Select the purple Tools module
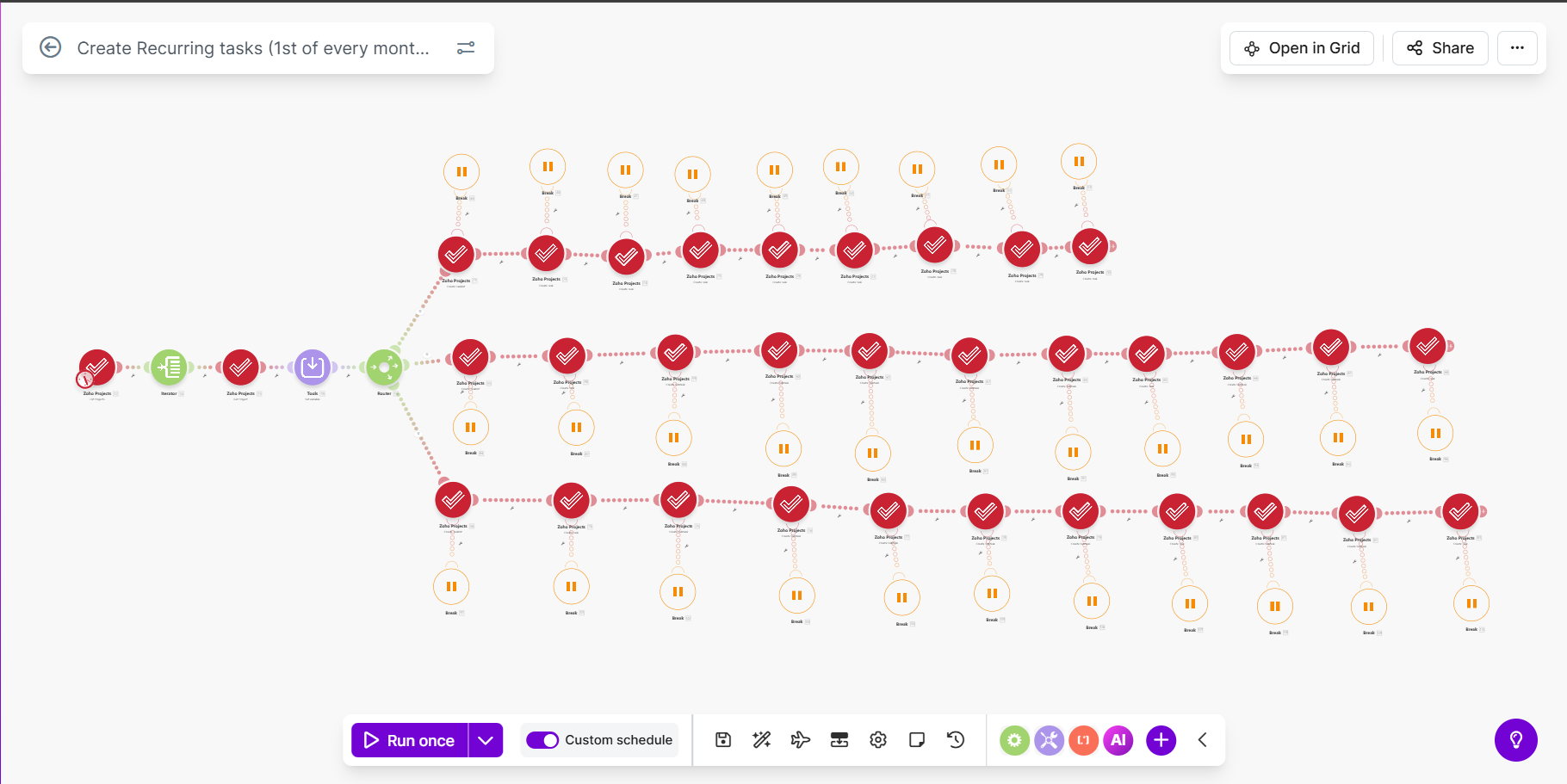The height and width of the screenshot is (784, 1567). point(313,367)
